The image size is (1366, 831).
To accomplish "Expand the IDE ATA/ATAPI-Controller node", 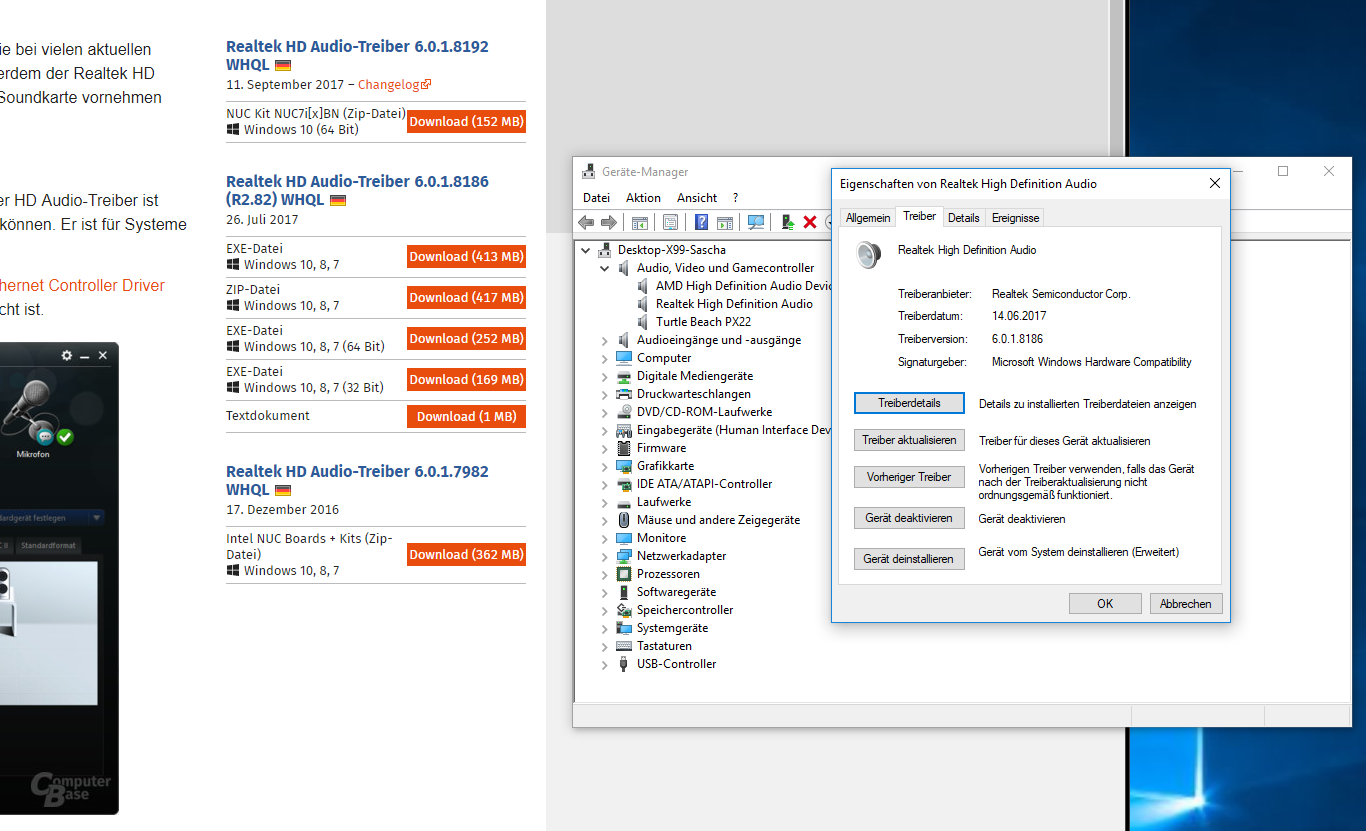I will tap(605, 485).
